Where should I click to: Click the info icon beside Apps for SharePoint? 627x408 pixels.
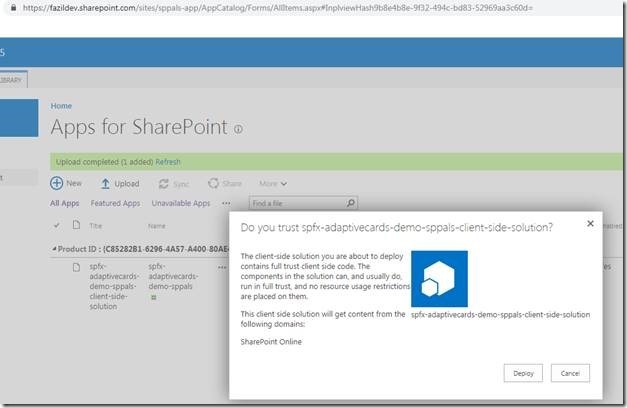[238, 129]
